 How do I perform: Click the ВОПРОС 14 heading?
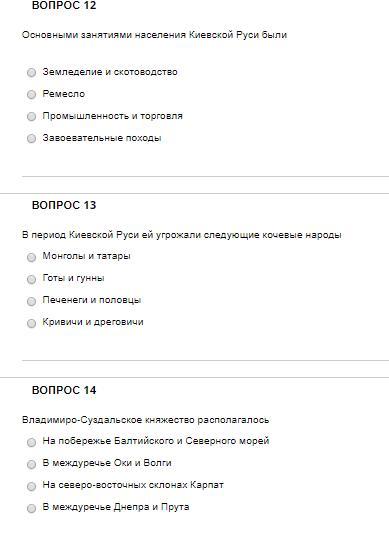[64, 390]
